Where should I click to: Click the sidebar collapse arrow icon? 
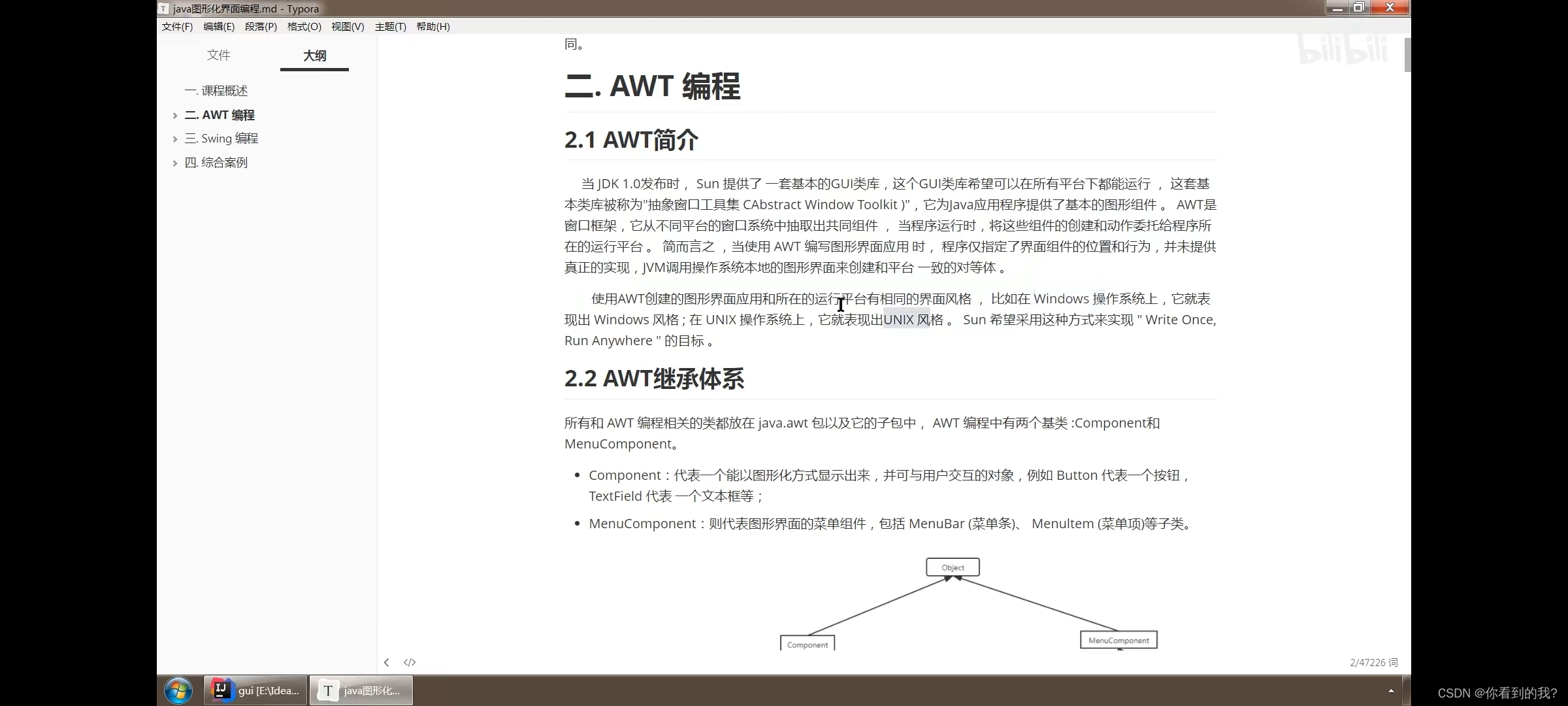(x=387, y=662)
